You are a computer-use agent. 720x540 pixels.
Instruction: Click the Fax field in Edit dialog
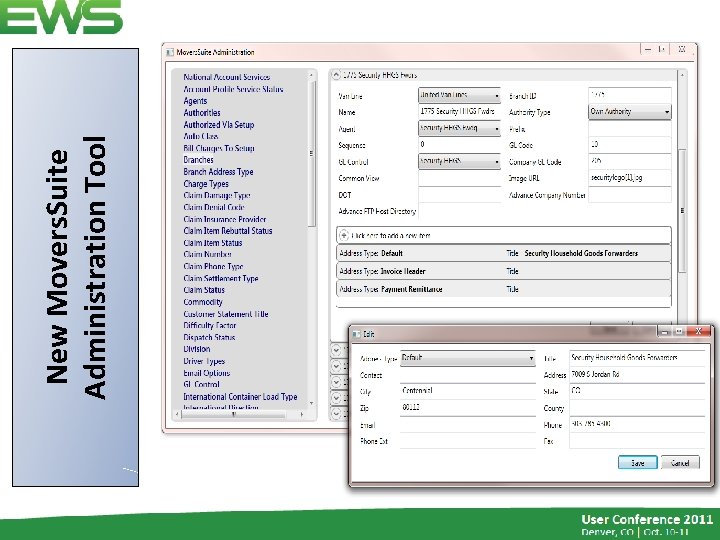pyautogui.click(x=637, y=441)
